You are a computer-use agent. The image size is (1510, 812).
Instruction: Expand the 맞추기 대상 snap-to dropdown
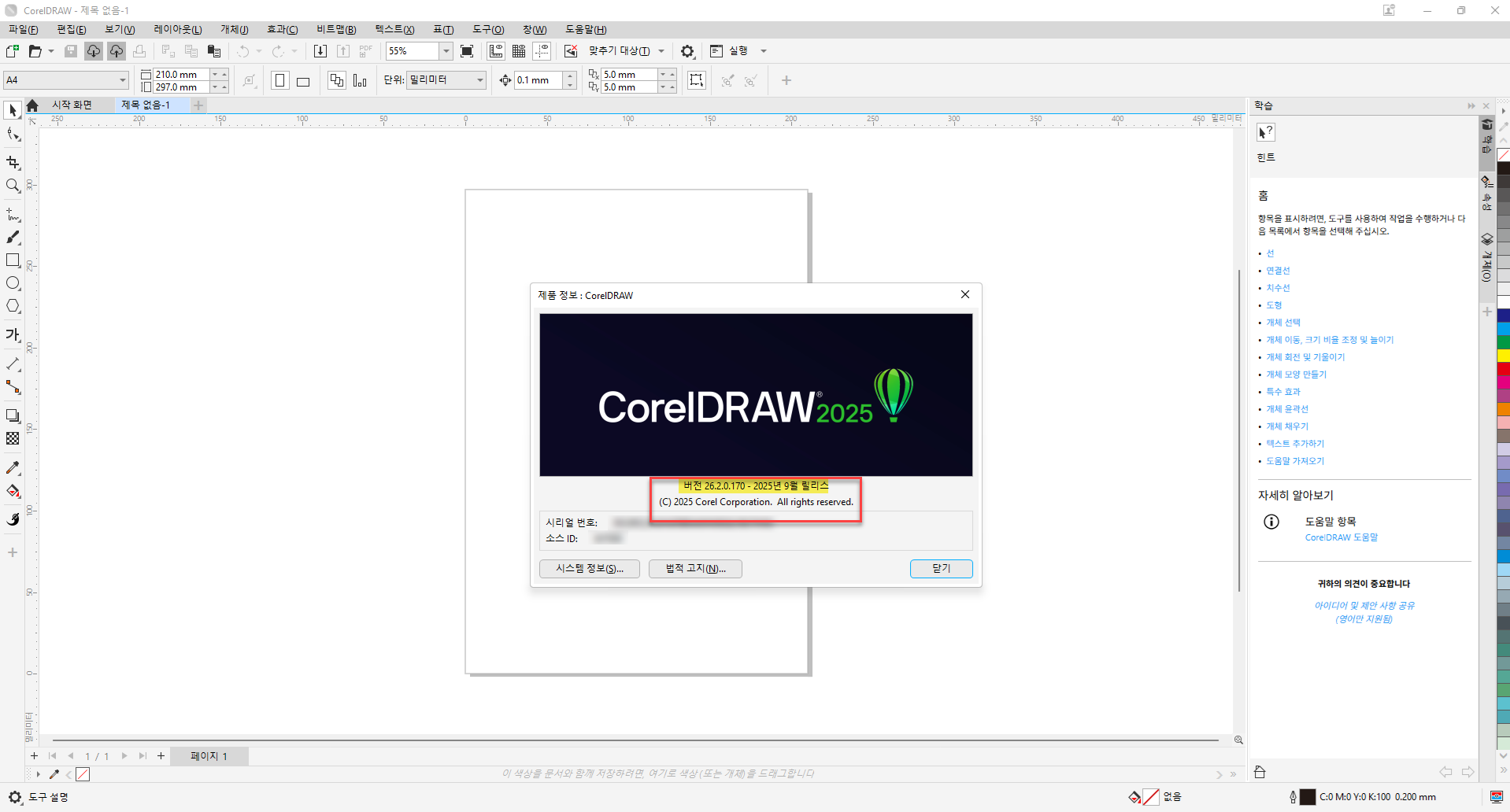point(661,51)
